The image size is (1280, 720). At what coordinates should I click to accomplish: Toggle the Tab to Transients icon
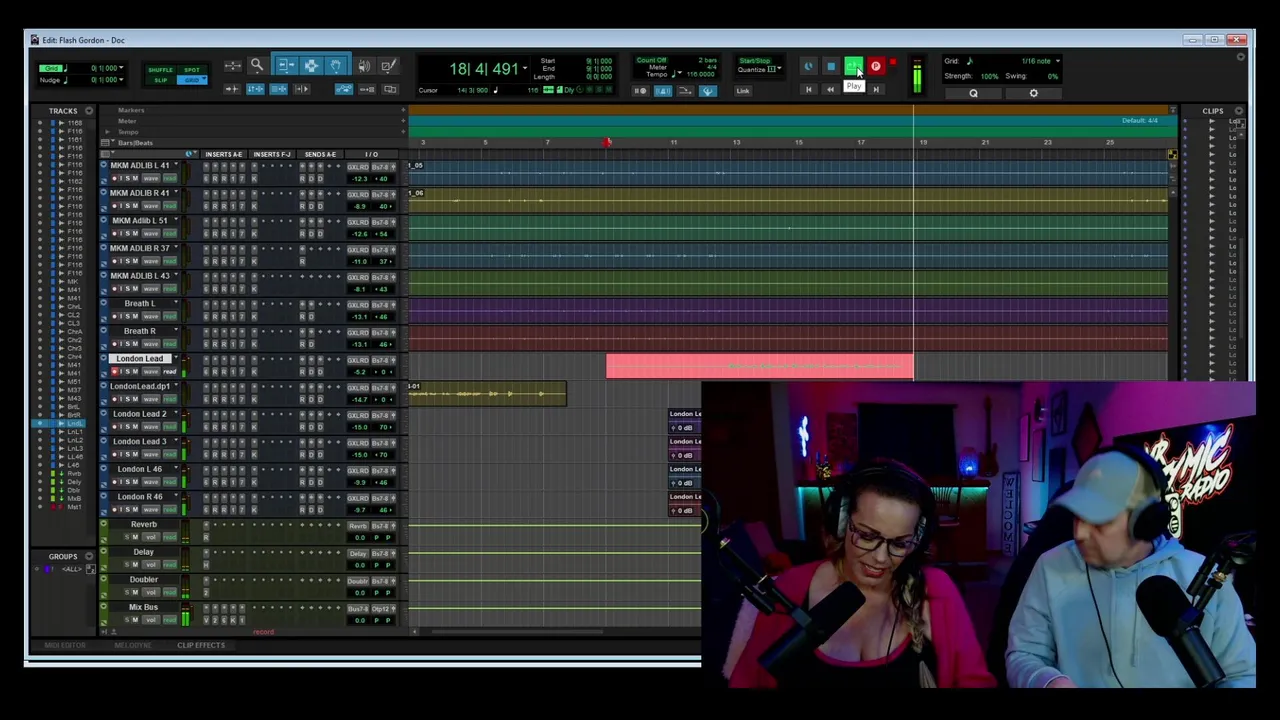[x=231, y=90]
